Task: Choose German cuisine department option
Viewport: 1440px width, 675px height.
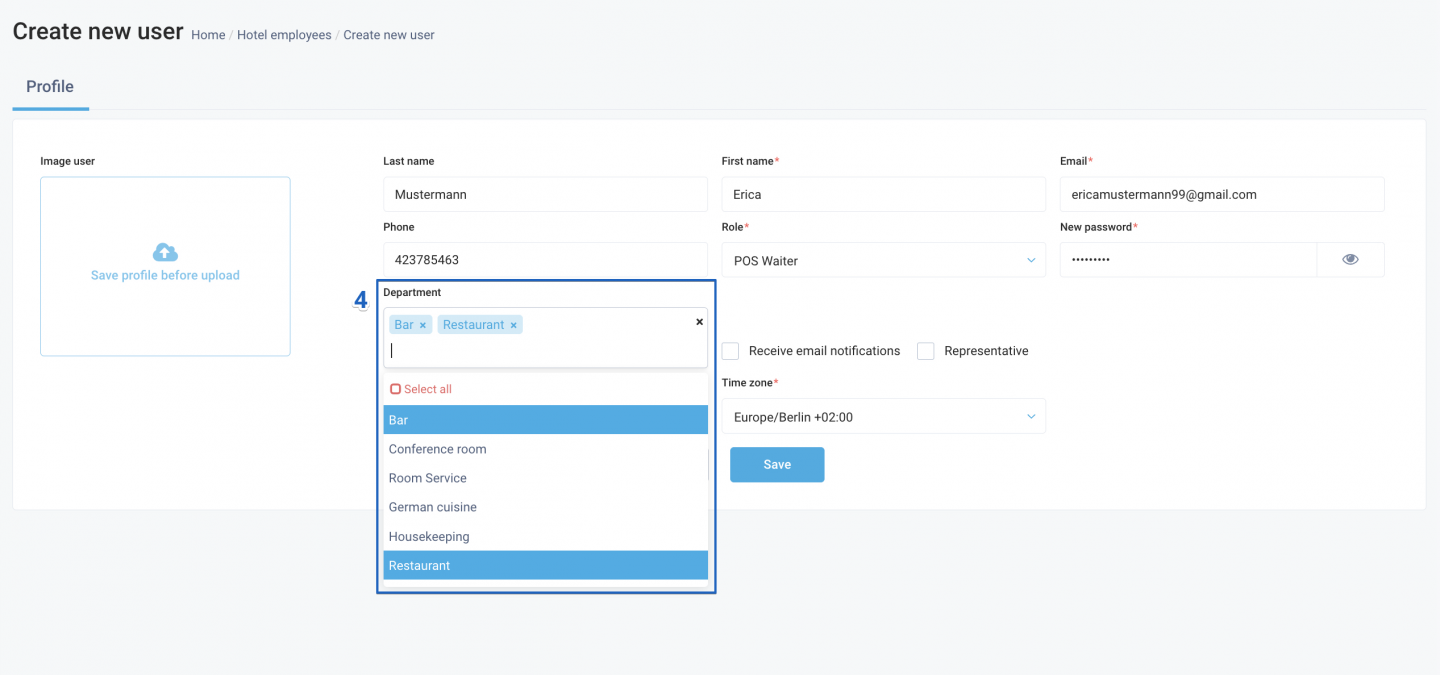Action: pyautogui.click(x=546, y=507)
